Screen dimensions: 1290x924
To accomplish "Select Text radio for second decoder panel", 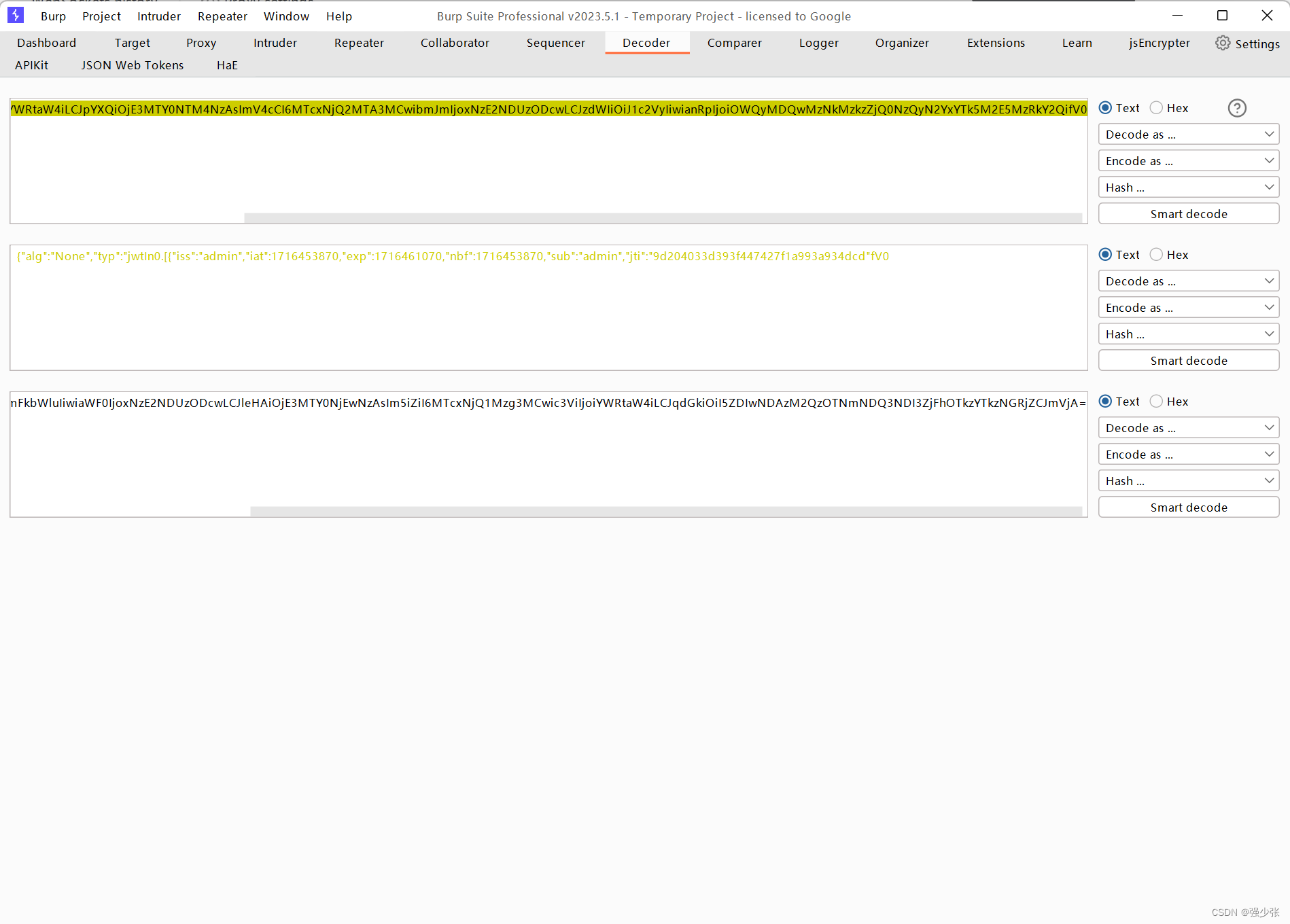I will 1105,255.
